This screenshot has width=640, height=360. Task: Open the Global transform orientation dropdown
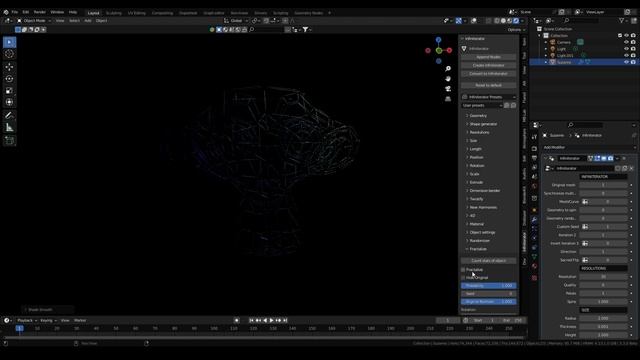[x=236, y=20]
